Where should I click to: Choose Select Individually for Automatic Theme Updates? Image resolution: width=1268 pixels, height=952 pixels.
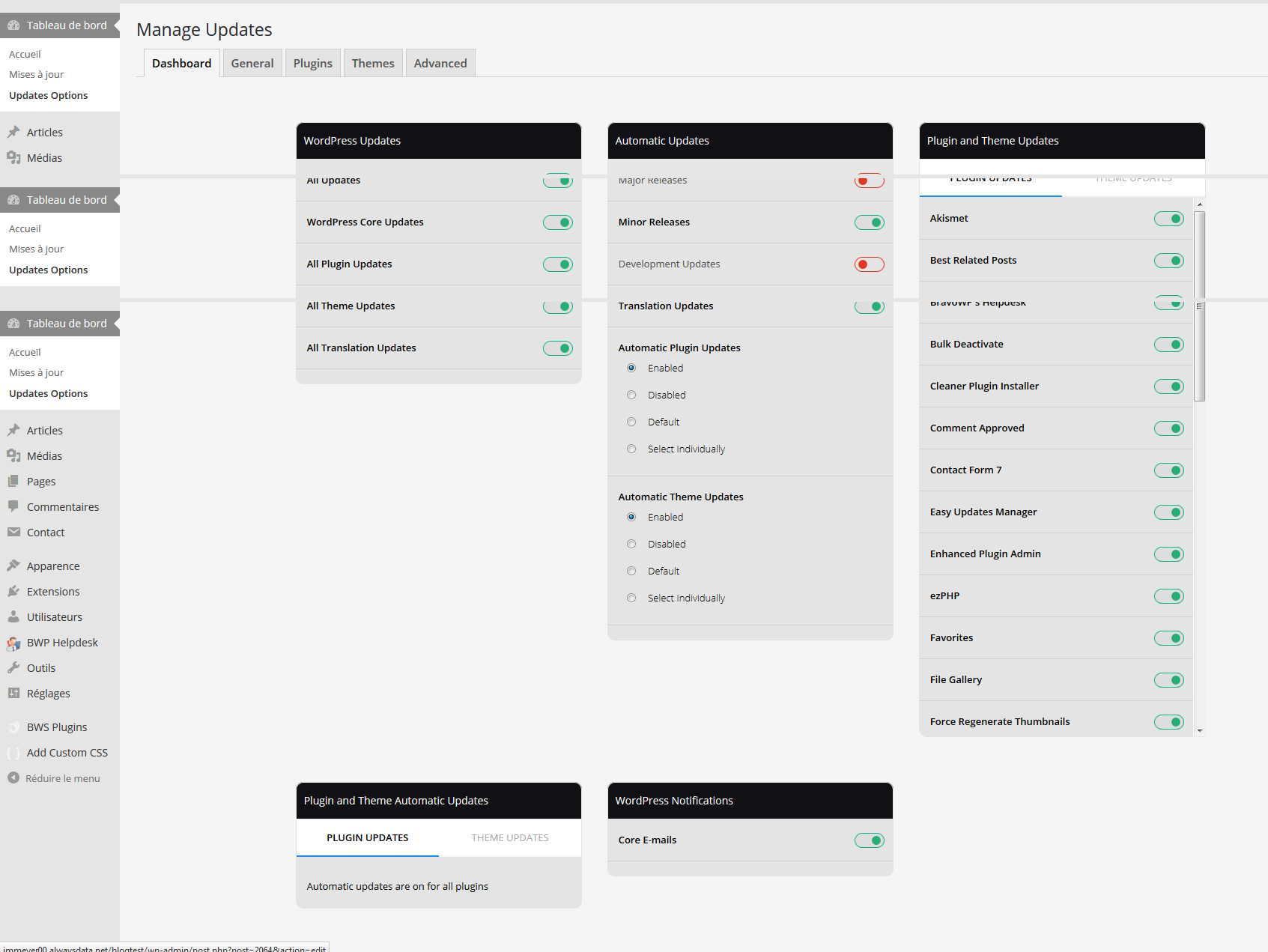point(631,598)
